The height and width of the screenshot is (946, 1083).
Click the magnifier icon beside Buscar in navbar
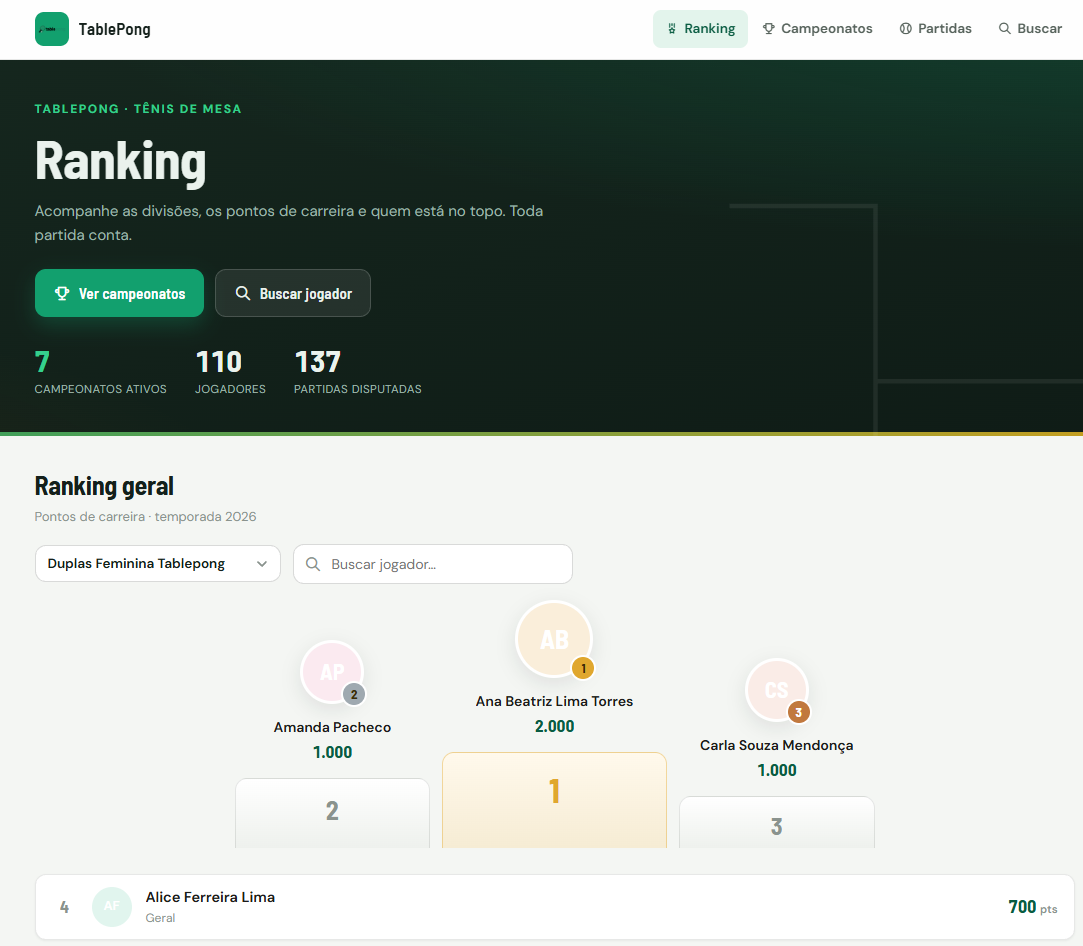click(1005, 29)
